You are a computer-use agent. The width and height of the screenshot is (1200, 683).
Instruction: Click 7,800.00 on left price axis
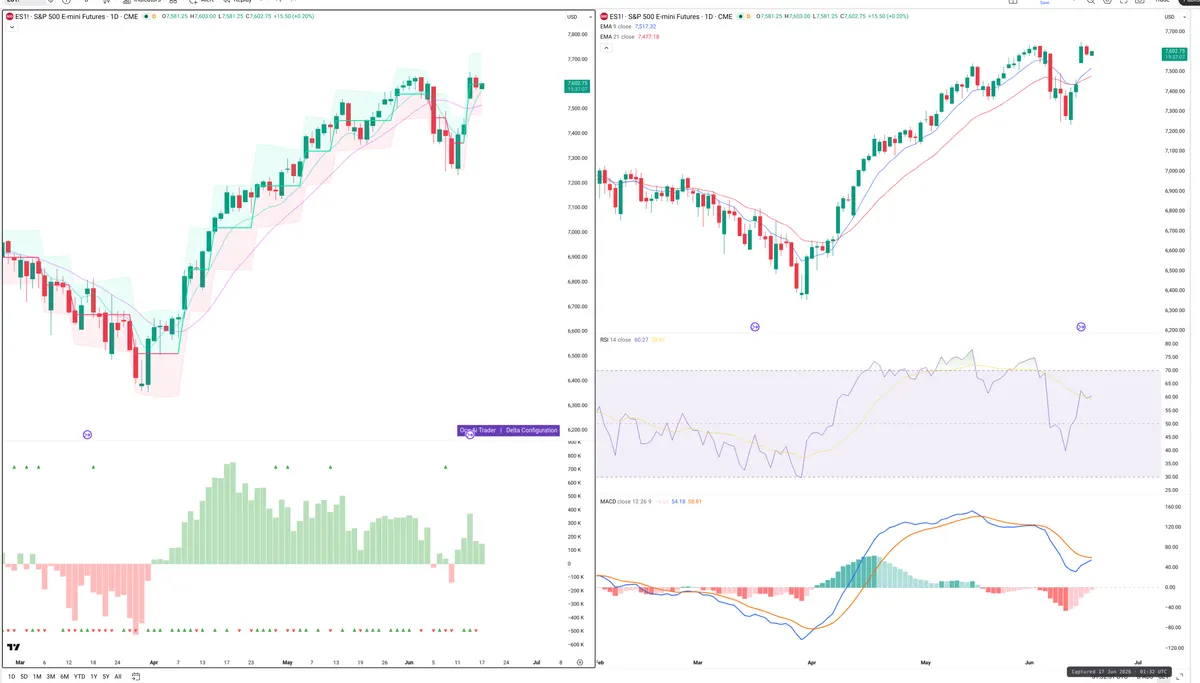point(576,34)
